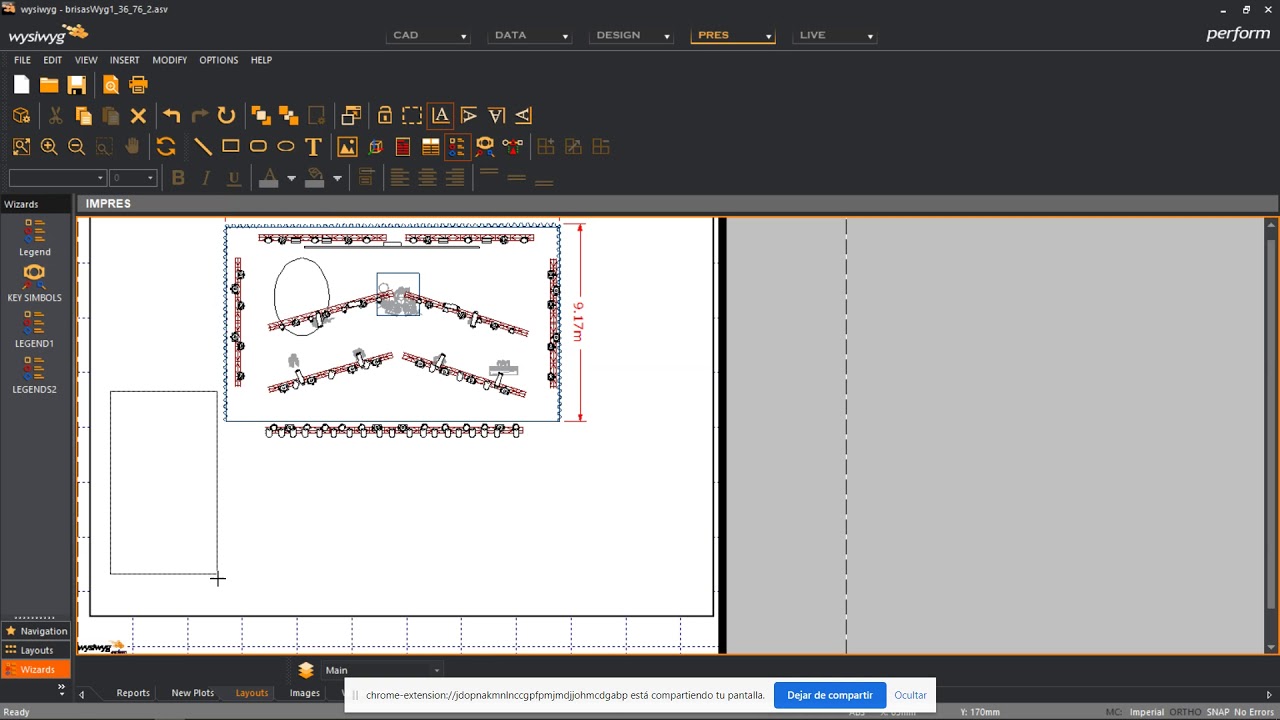Open the font size combo box
The image size is (1280, 720).
tap(133, 178)
